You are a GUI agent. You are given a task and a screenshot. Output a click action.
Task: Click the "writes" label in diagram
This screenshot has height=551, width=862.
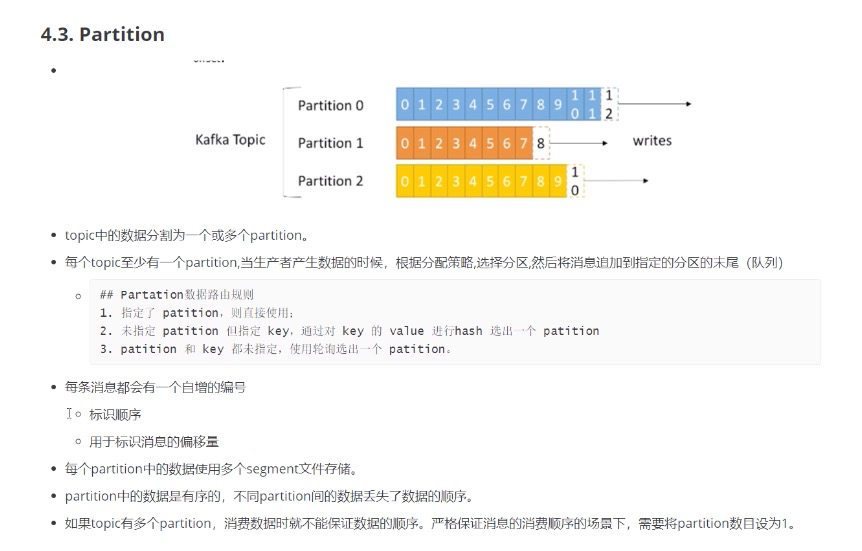pyautogui.click(x=652, y=141)
